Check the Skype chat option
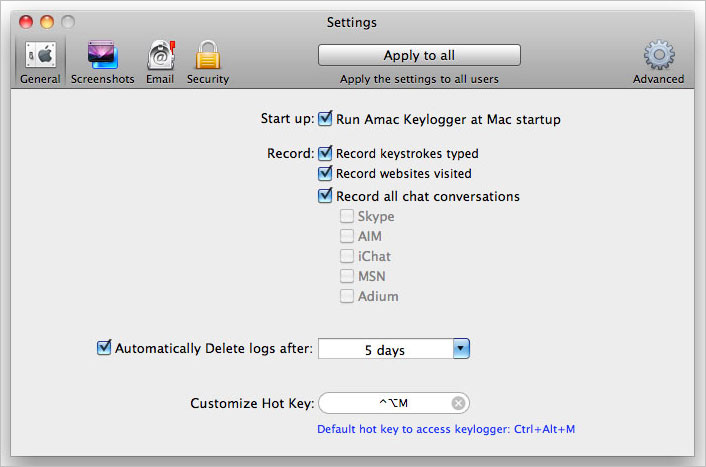The image size is (706, 467). 346,216
